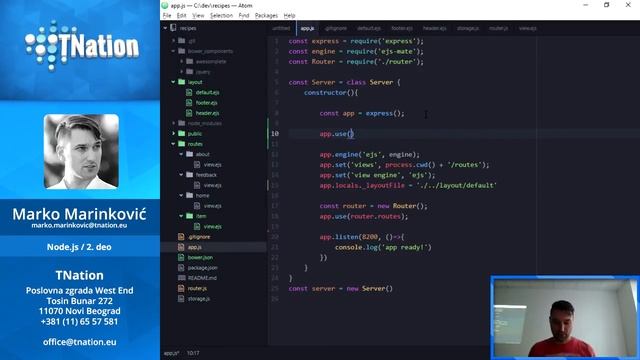Expand the jquery folder arrow
This screenshot has height=360, width=640.
tap(182, 71)
